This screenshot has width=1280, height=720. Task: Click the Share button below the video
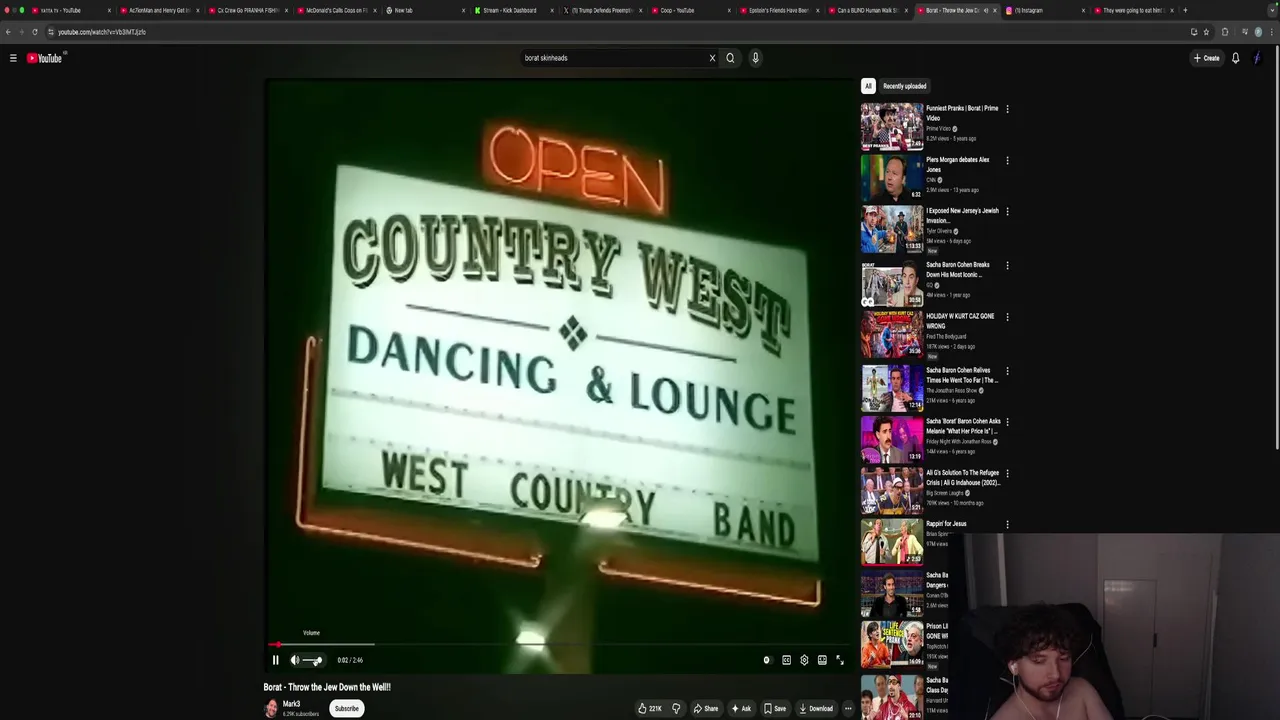coord(706,708)
